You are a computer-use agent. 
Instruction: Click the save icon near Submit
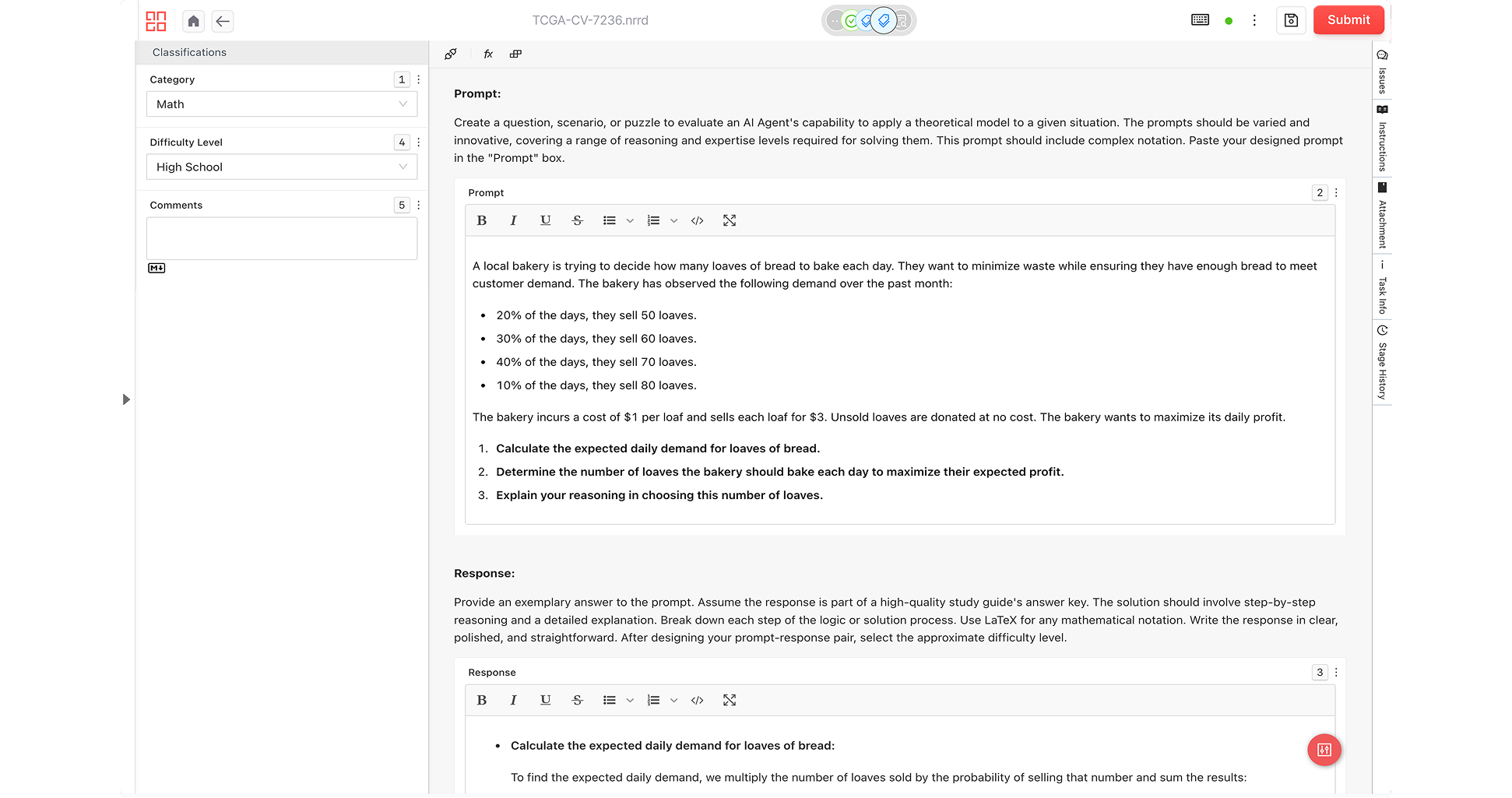pyautogui.click(x=1291, y=20)
